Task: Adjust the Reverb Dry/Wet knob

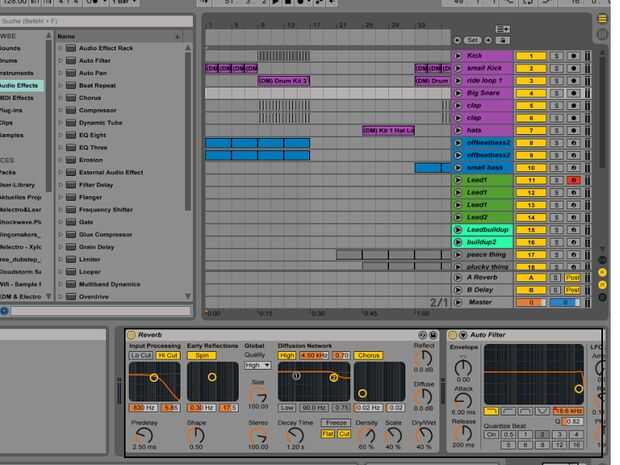Action: [x=424, y=434]
